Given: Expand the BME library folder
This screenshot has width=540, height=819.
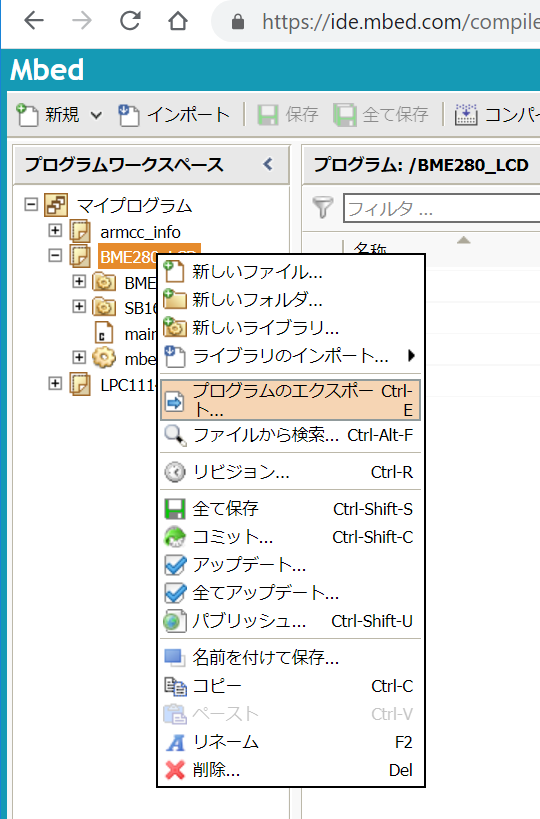Looking at the screenshot, I should pyautogui.click(x=79, y=281).
